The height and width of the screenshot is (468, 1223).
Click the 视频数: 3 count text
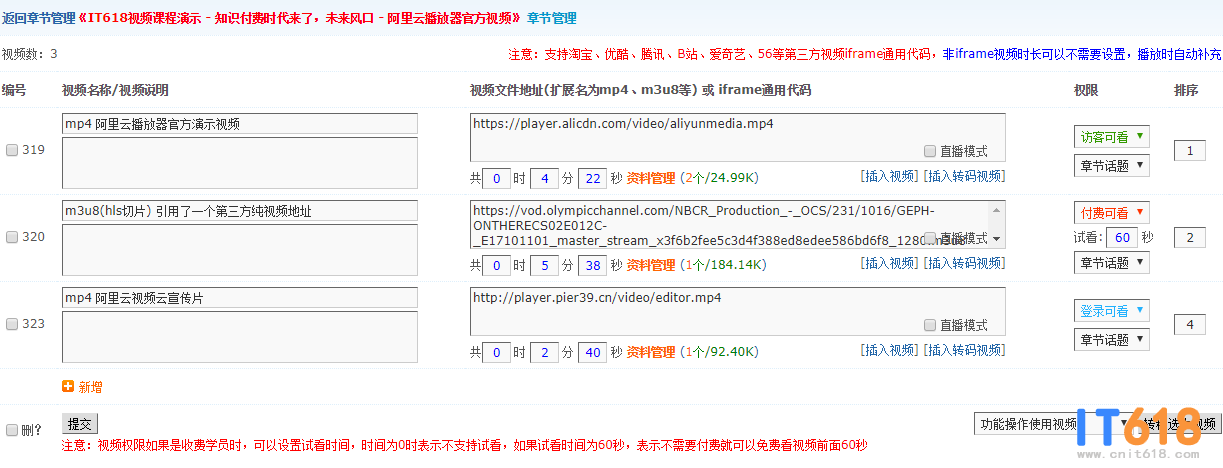tap(30, 54)
